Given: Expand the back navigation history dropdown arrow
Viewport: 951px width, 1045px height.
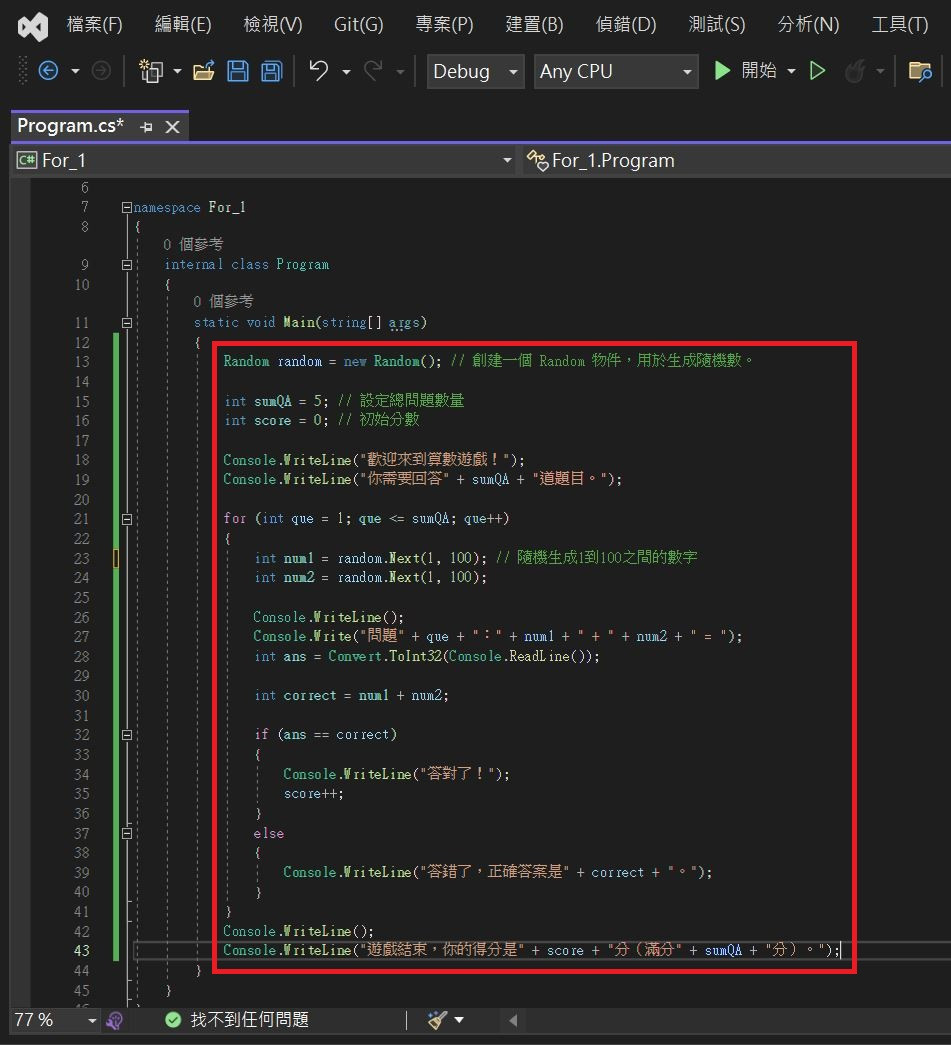Looking at the screenshot, I should [x=75, y=71].
